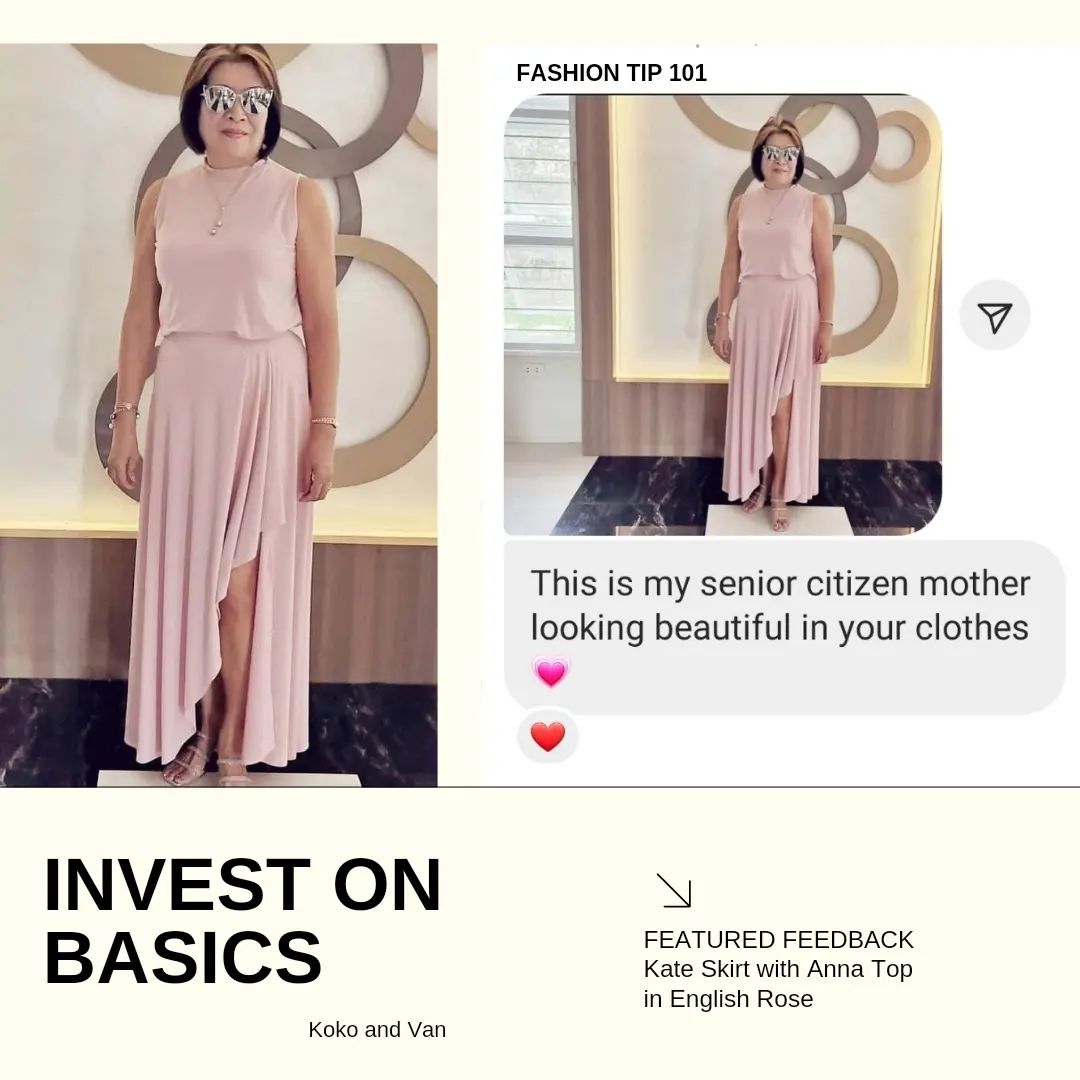
Task: Click the sleeveless pink top in the left photo
Action: click(x=228, y=260)
